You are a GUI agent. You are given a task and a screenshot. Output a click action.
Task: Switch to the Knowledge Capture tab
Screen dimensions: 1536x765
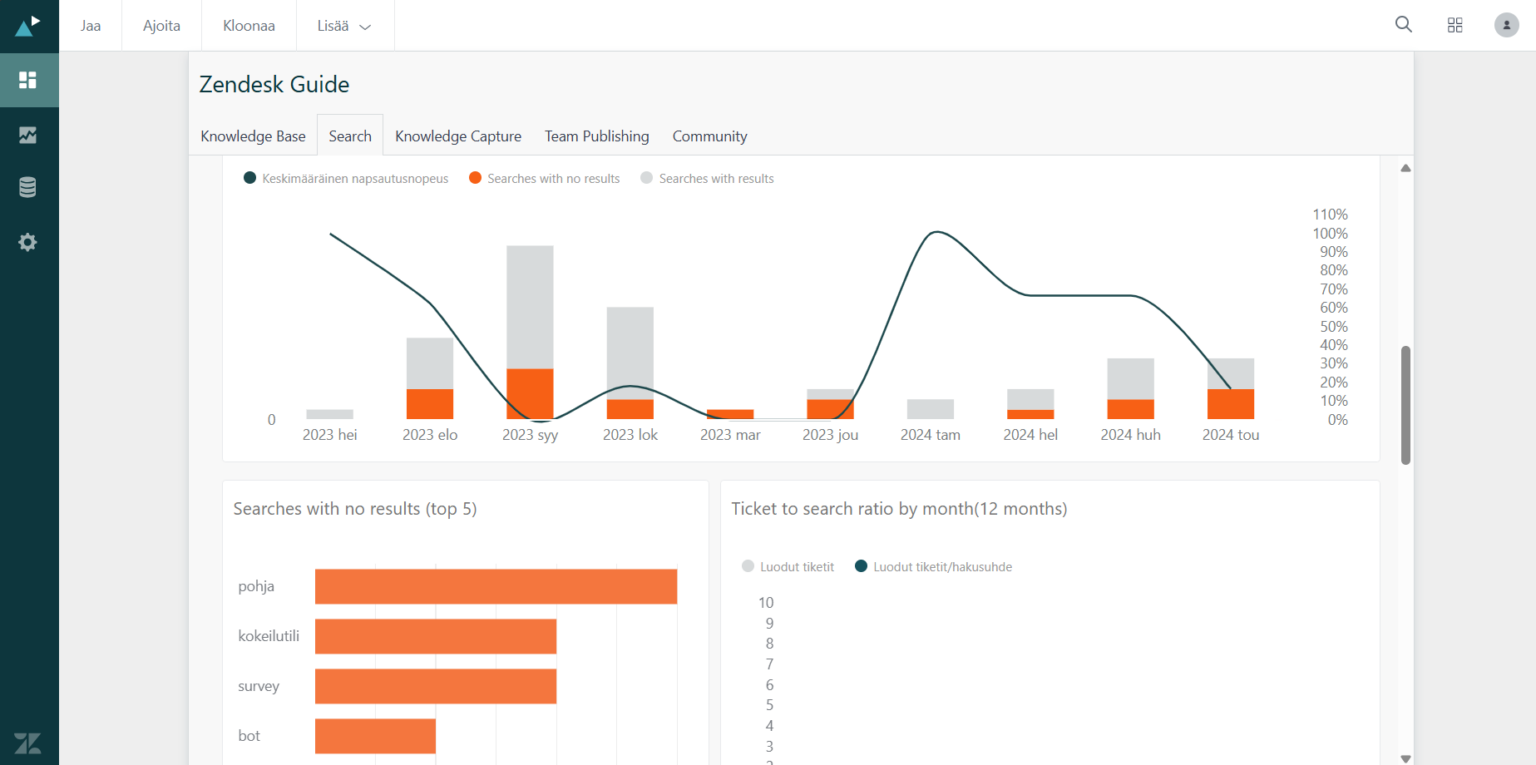coord(458,136)
